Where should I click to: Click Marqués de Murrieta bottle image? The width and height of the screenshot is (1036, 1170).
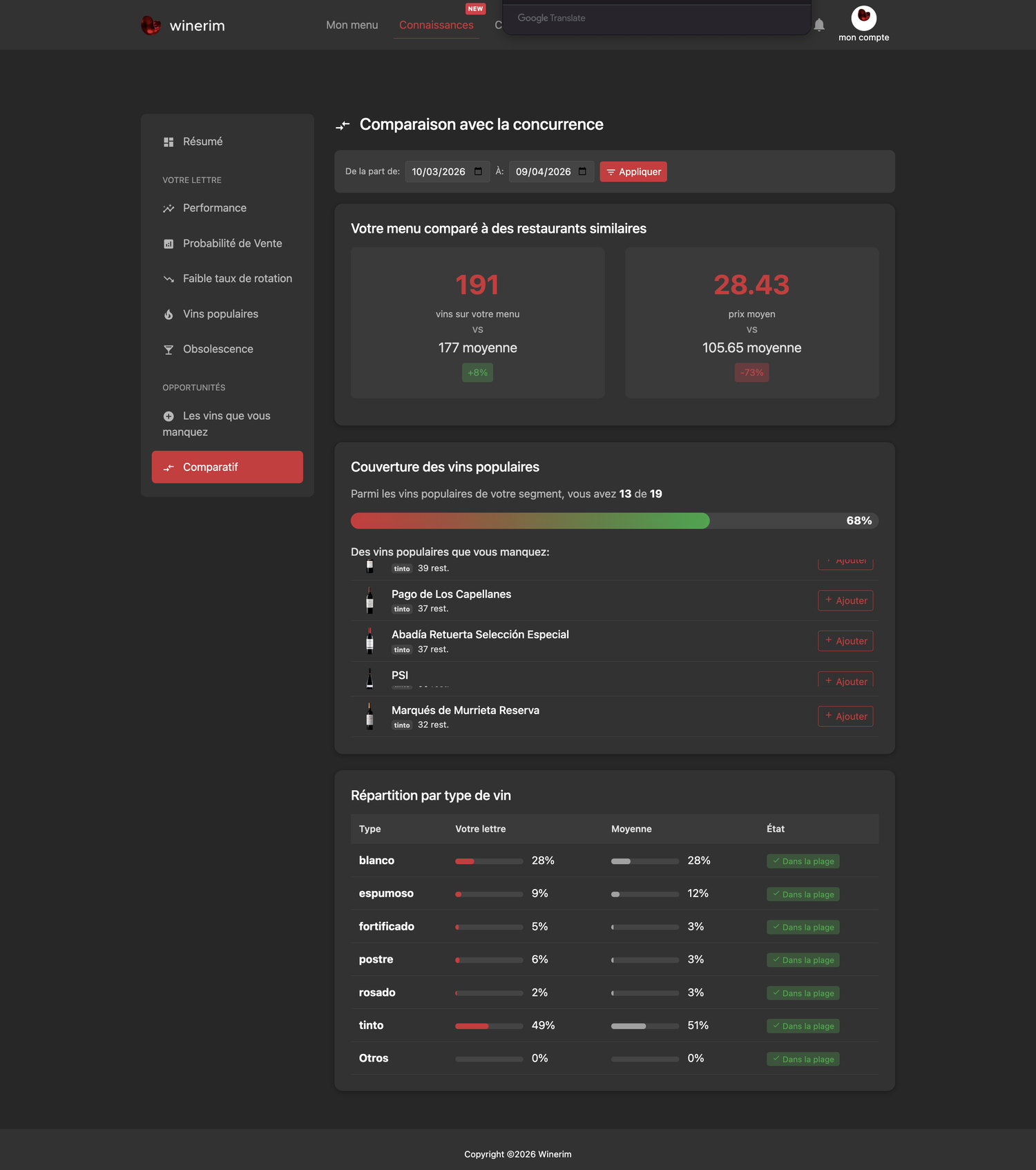370,716
